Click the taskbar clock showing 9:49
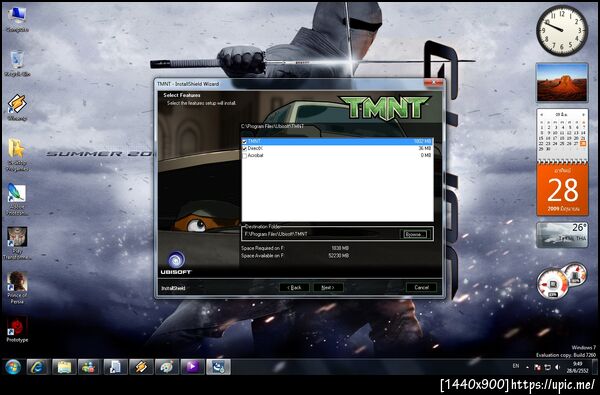Image resolution: width=600 pixels, height=395 pixels. coord(578,367)
